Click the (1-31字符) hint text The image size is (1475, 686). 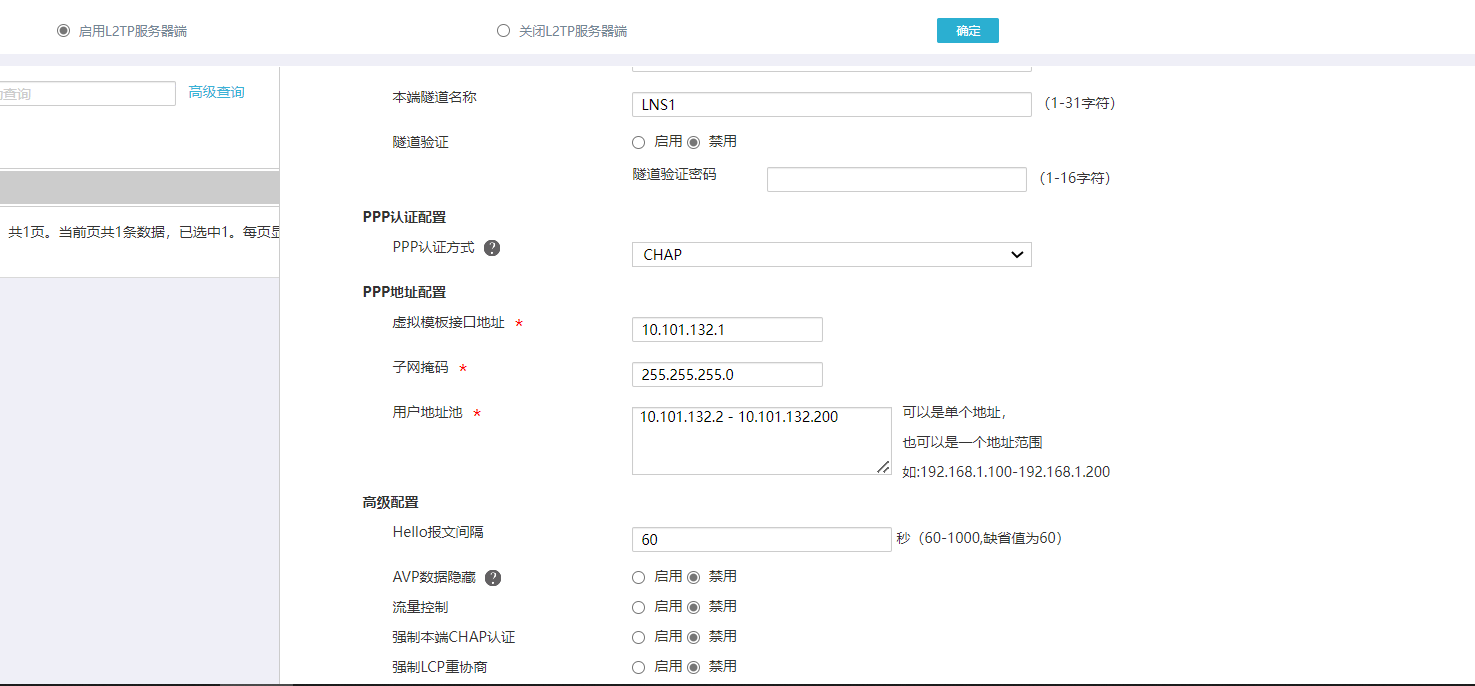tap(1079, 103)
